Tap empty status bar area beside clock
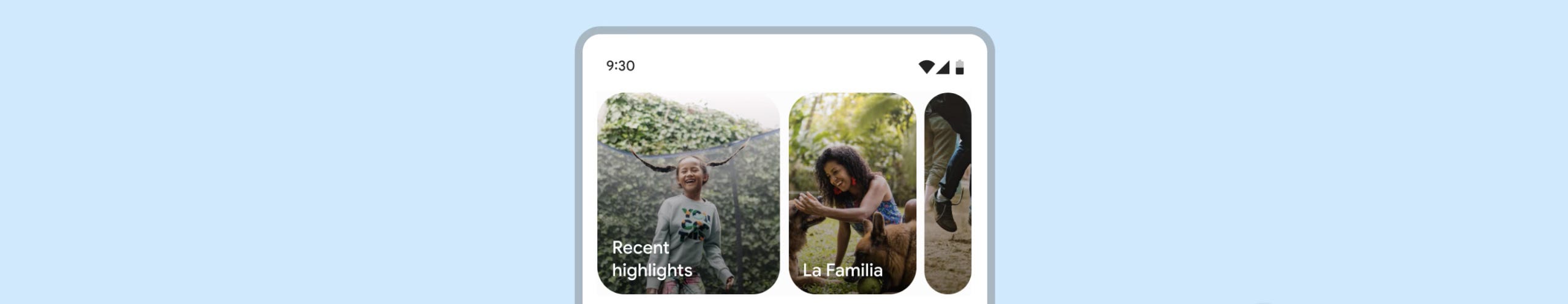Viewport: 1568px width, 304px height. 772,66
